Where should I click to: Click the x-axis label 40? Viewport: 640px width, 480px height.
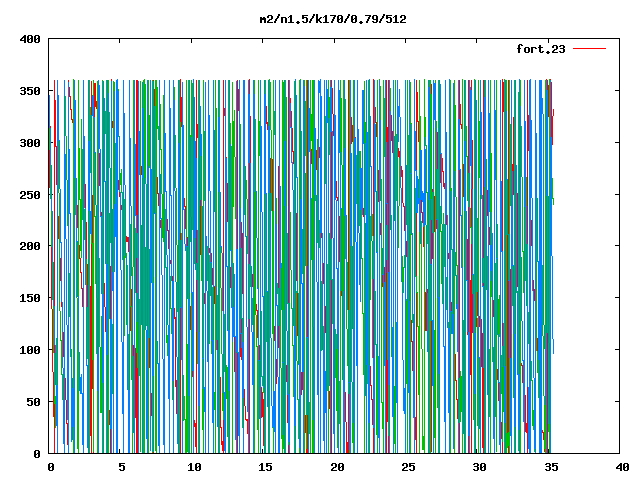[622, 467]
